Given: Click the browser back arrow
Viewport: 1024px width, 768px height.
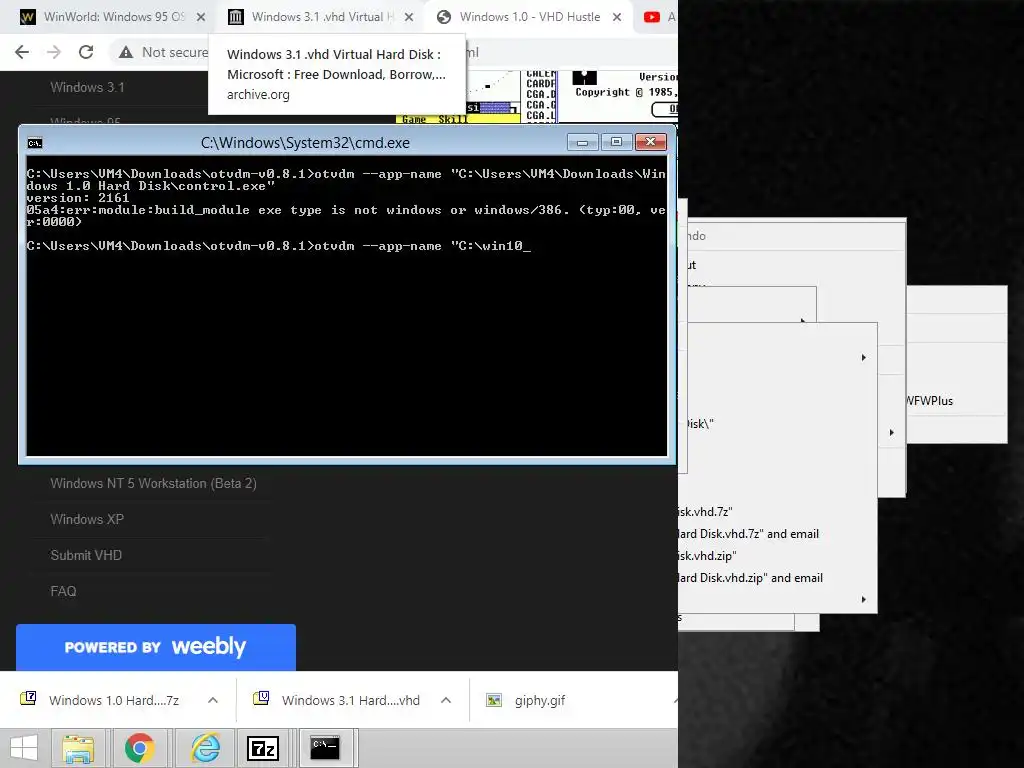Looking at the screenshot, I should tap(22, 52).
